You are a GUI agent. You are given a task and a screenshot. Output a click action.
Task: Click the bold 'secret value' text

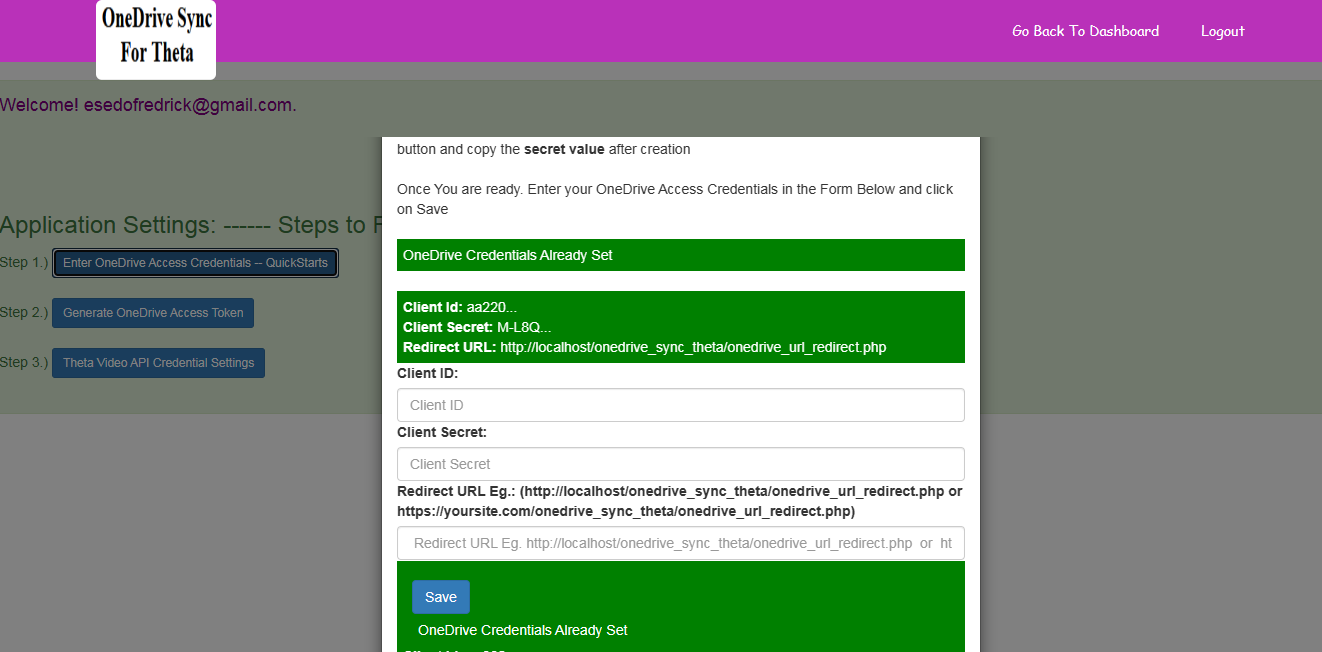coord(564,149)
